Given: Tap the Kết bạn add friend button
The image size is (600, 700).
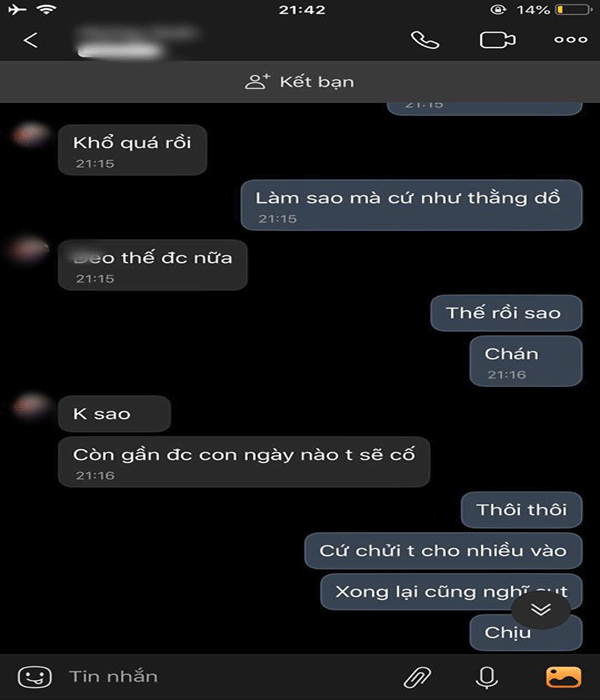Looking at the screenshot, I should (300, 82).
